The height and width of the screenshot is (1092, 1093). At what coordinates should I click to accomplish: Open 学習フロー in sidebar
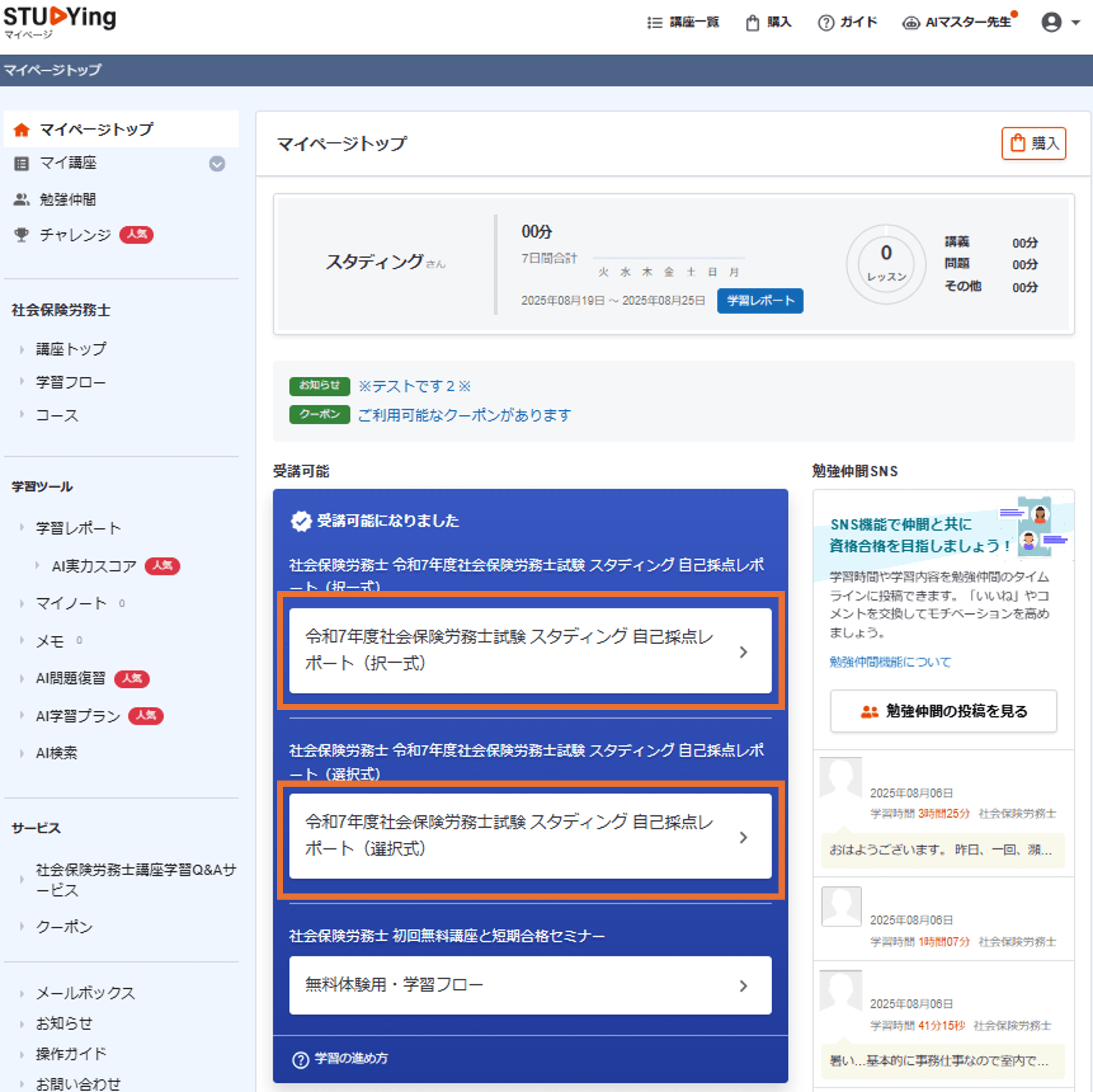[71, 382]
